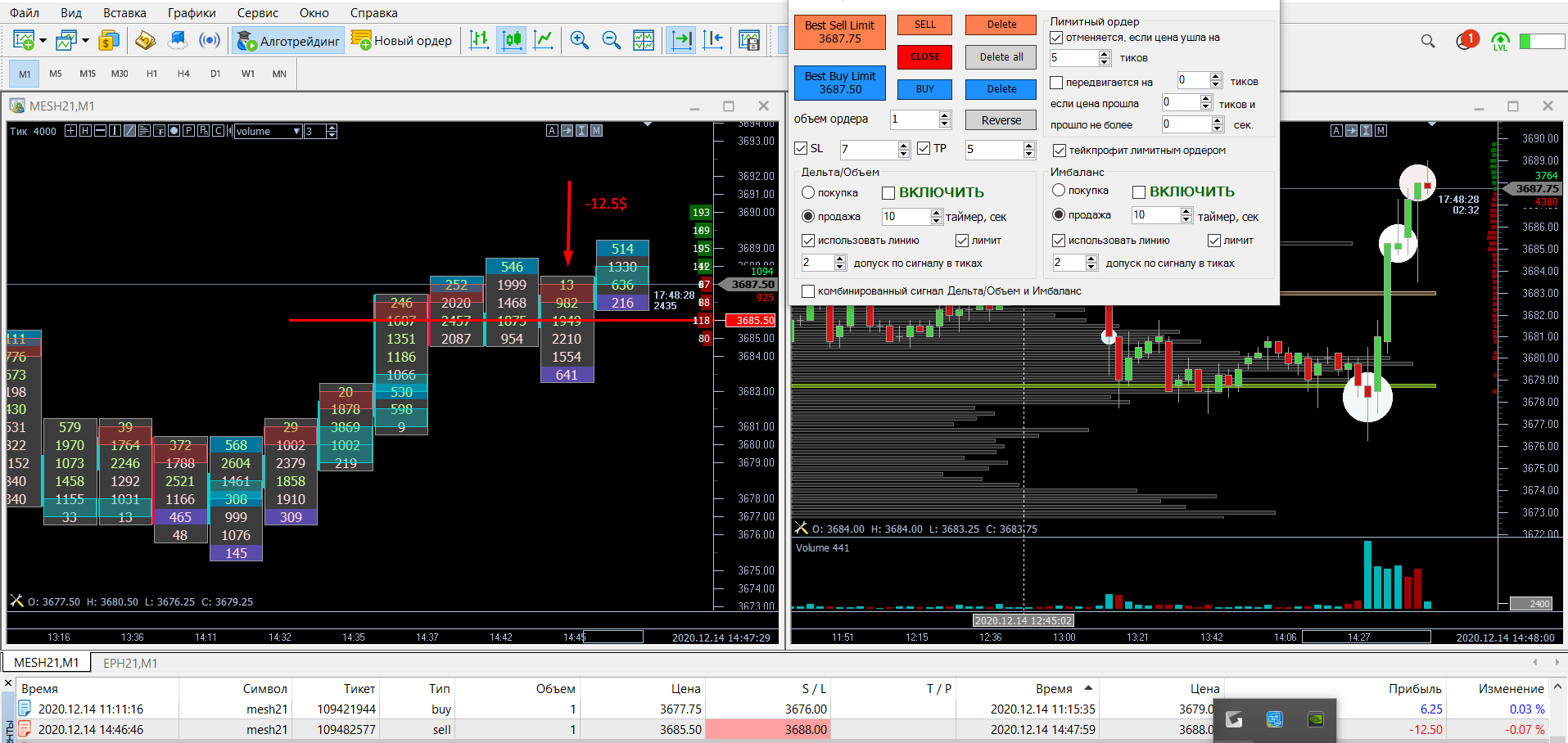Toggle the 'отменяется, если цена ушла на' checkbox
1568x743 pixels.
[1056, 38]
